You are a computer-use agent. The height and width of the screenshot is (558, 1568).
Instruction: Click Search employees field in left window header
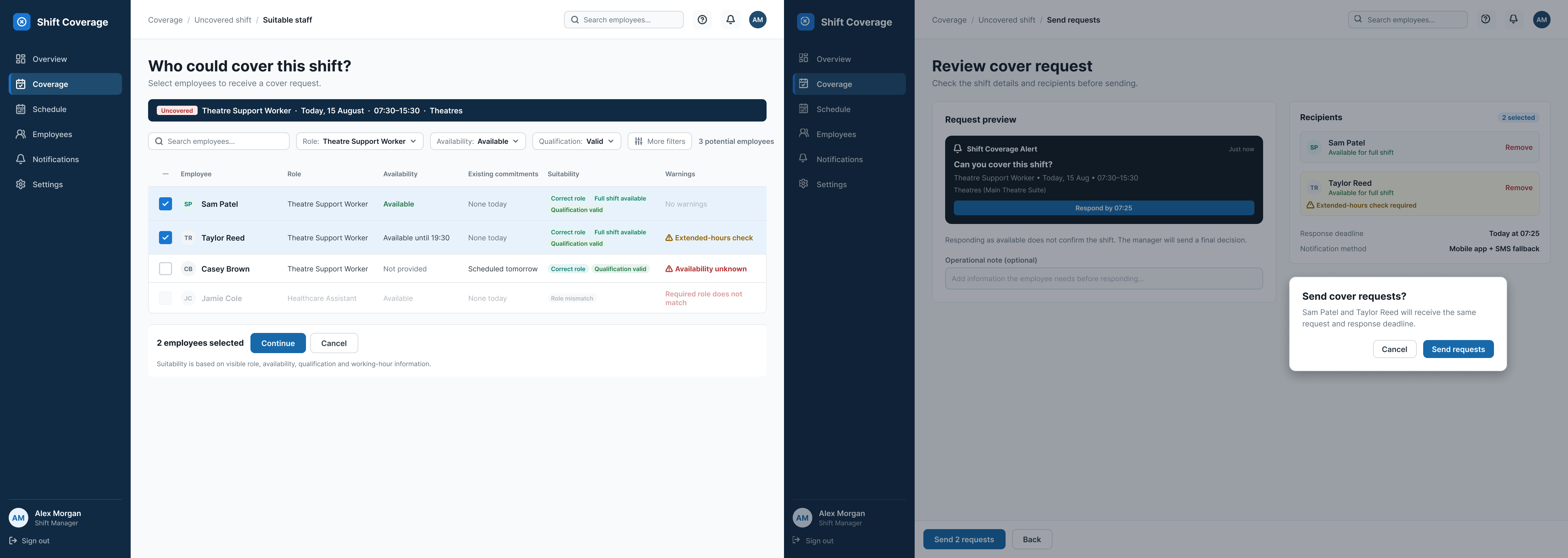[624, 20]
